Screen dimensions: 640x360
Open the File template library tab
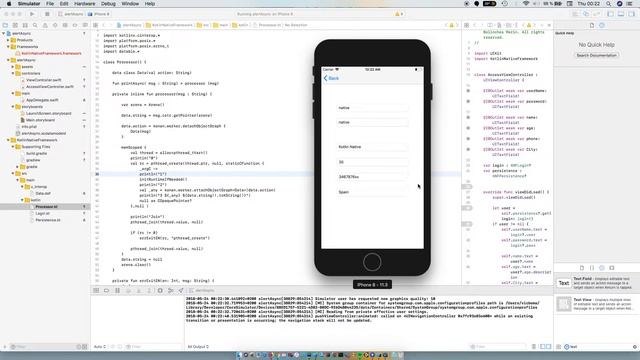[582, 268]
